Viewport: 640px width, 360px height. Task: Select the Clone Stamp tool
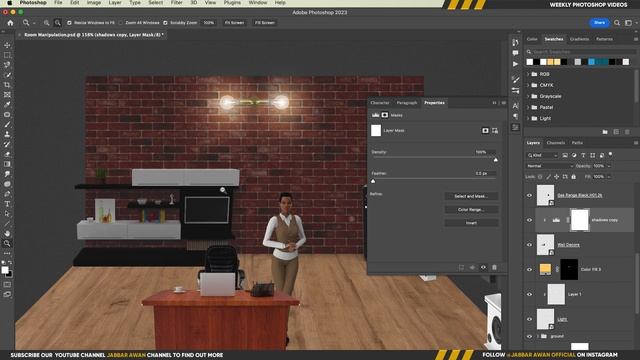pyautogui.click(x=7, y=134)
